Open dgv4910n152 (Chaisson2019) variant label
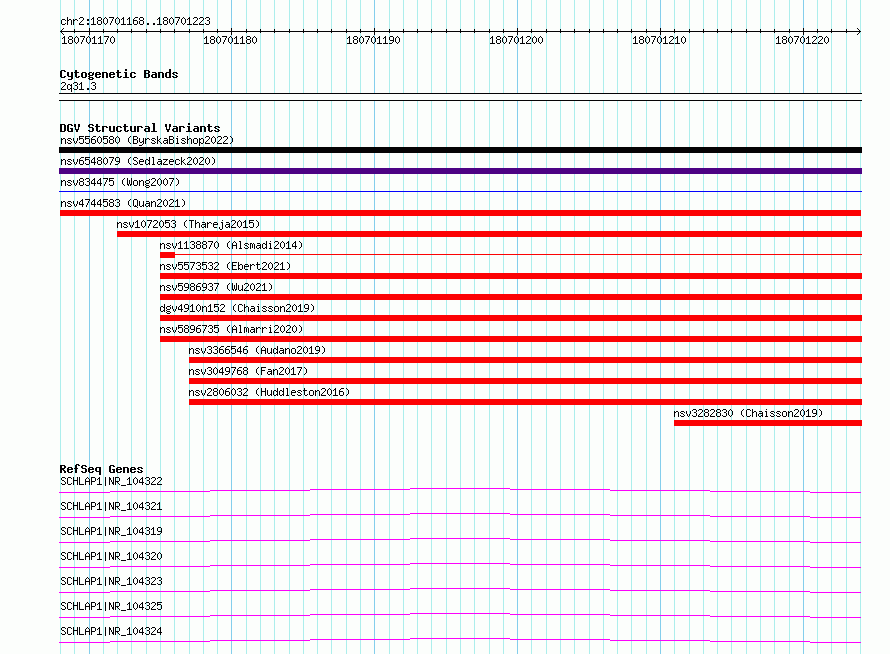 pos(237,308)
